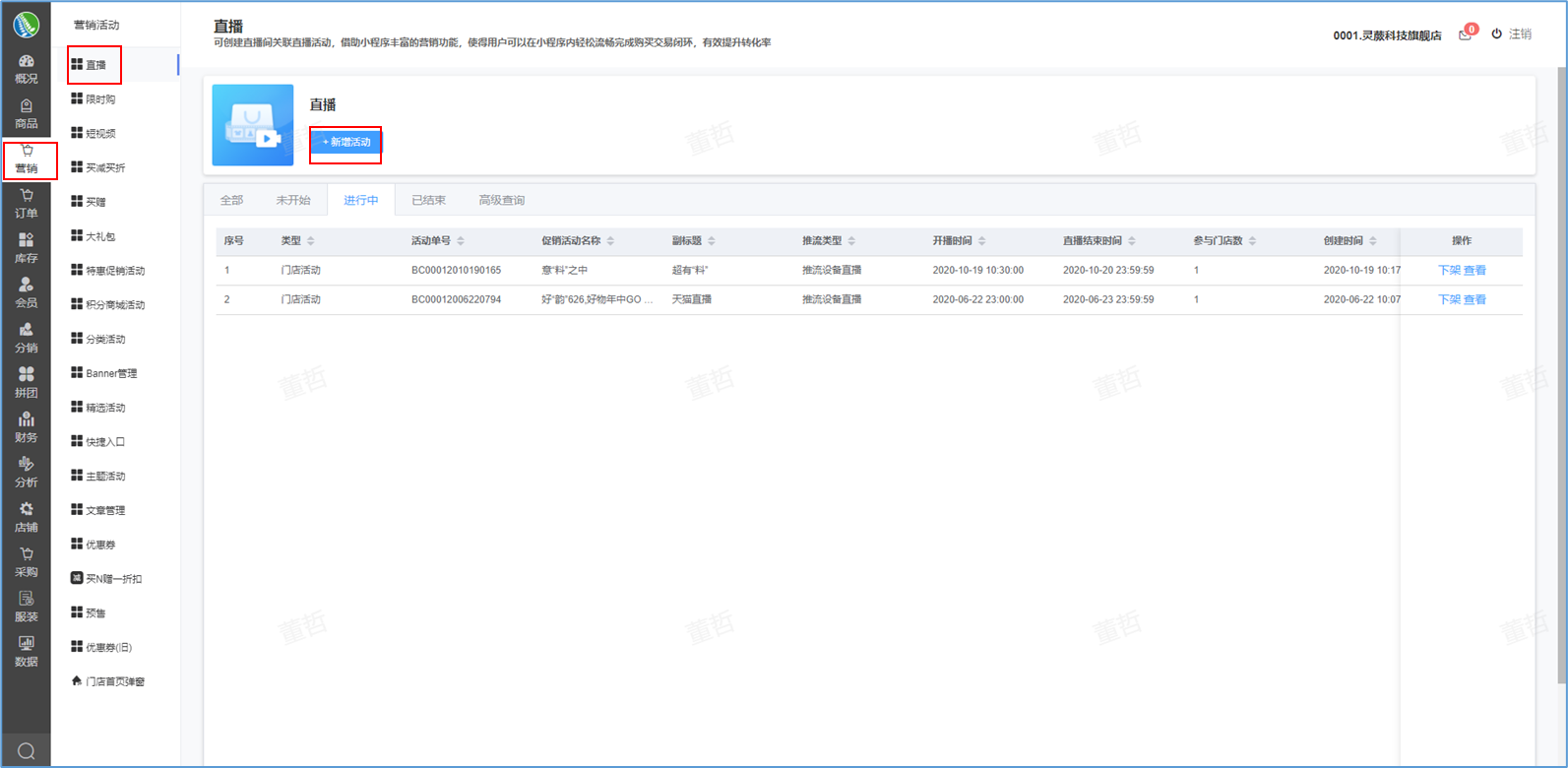The image size is (1568, 768).
Task: Open the 优惠券(旧) menu item
Action: 101,648
